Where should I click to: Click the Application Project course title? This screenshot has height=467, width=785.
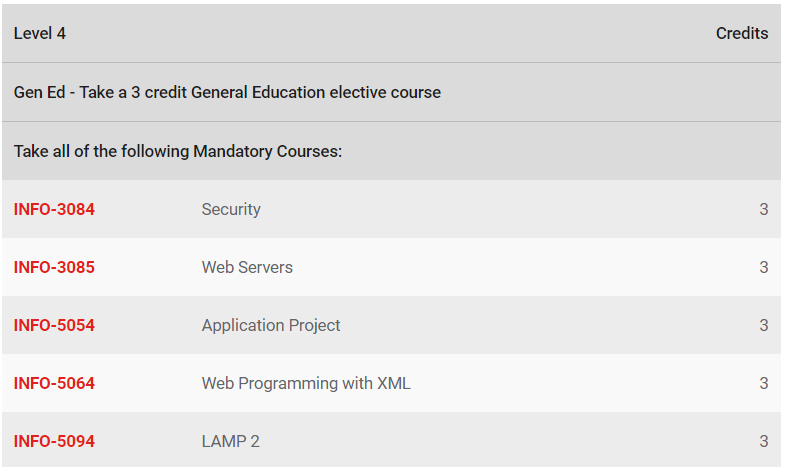tap(271, 325)
